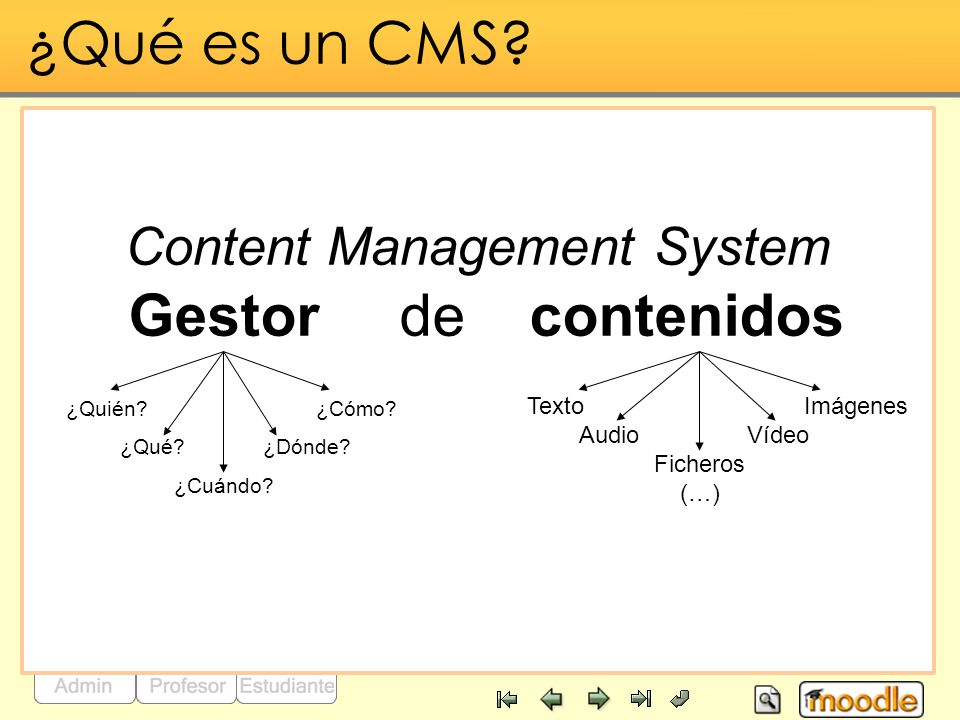Click the next slide green arrow
The image size is (960, 720).
click(x=598, y=699)
